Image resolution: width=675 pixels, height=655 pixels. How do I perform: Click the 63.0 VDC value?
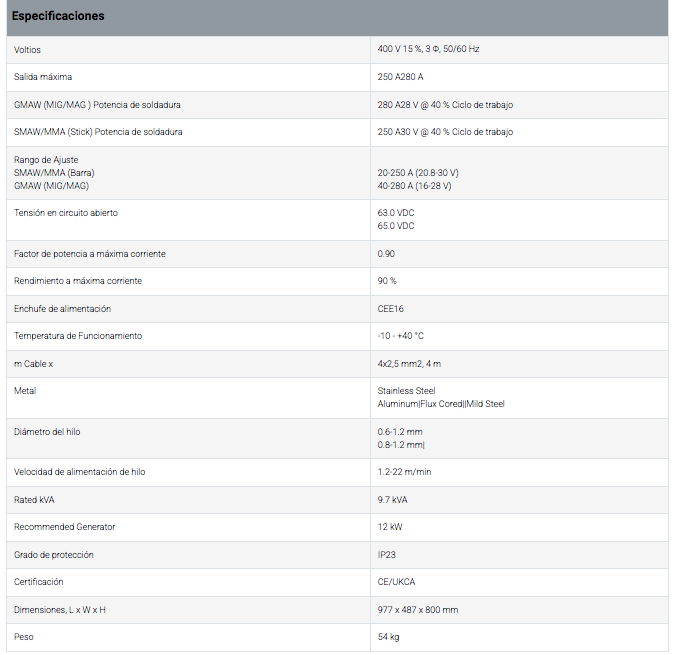point(396,213)
